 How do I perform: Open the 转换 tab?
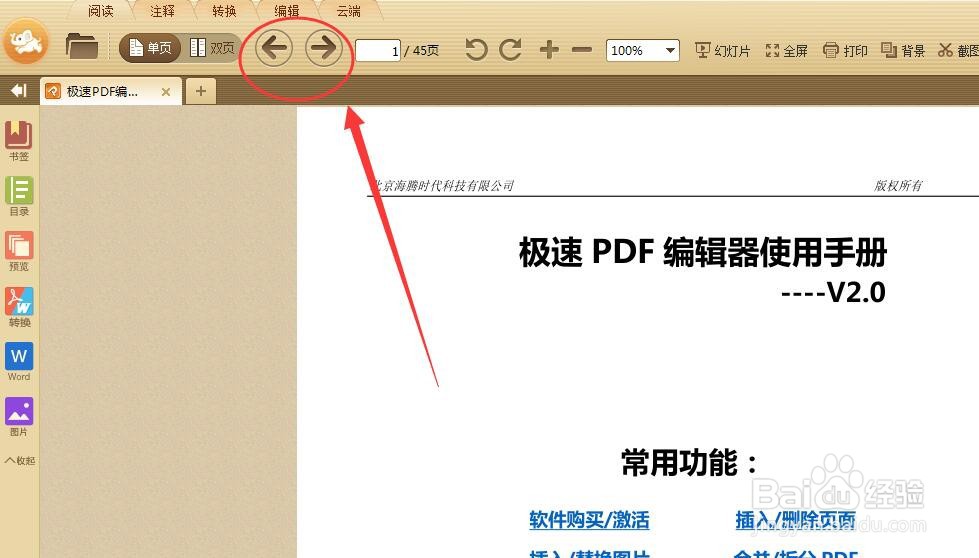click(x=224, y=11)
